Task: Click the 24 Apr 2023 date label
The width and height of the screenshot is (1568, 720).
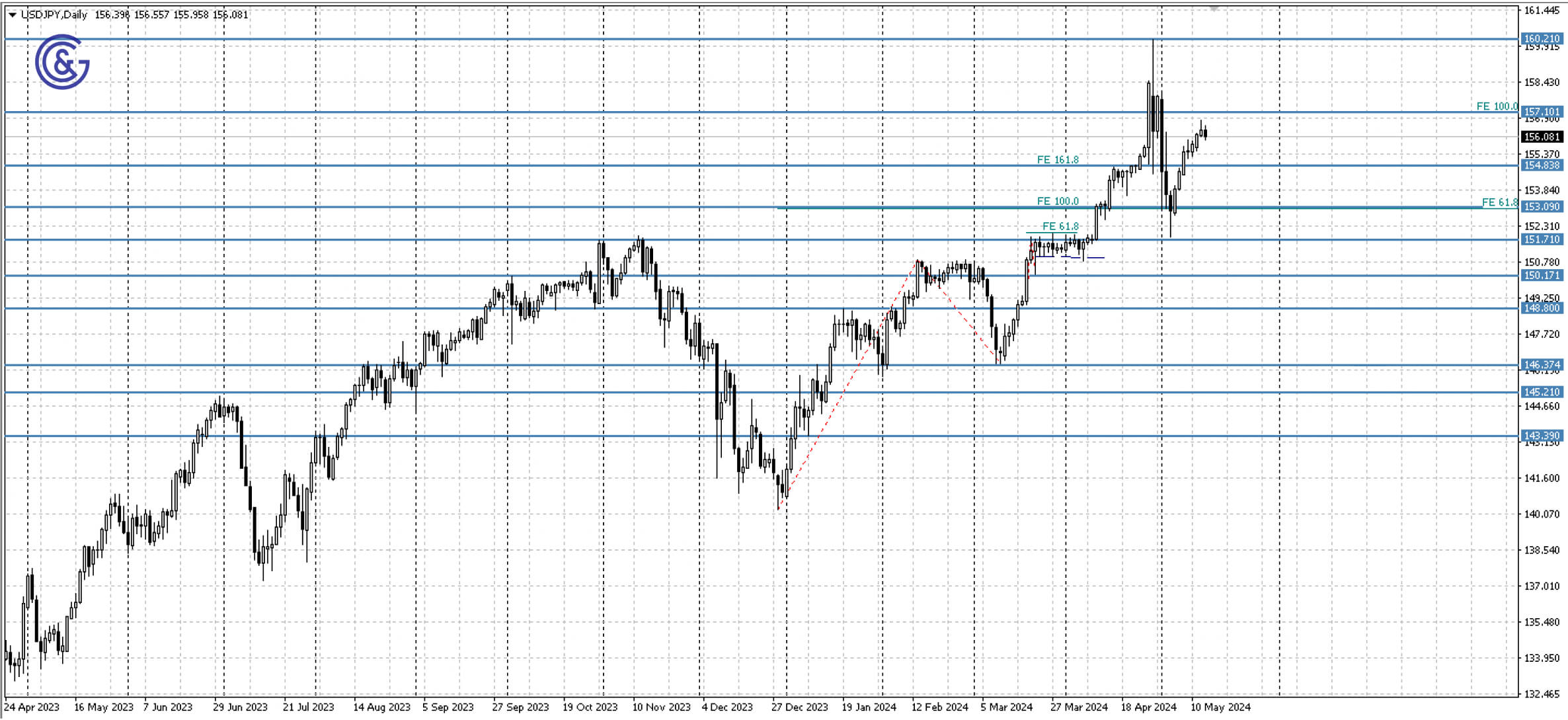Action: click(31, 707)
